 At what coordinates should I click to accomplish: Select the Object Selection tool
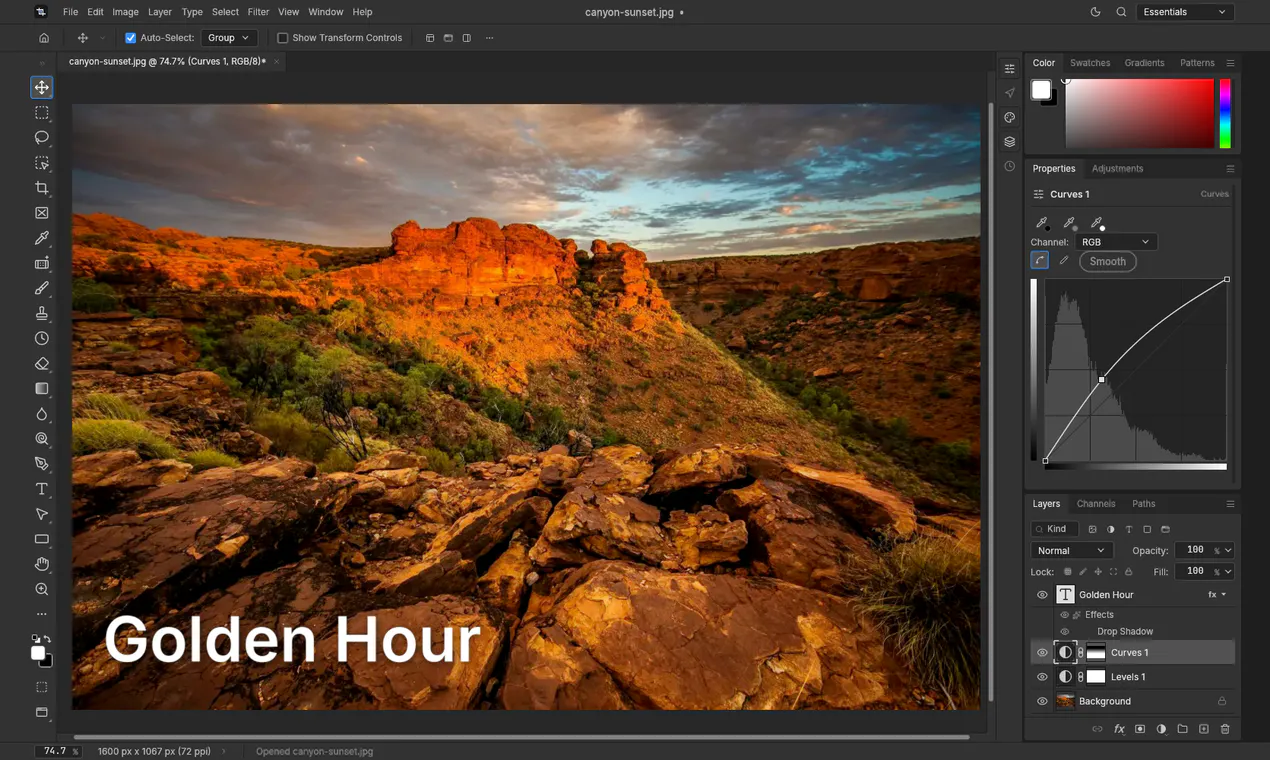click(41, 163)
